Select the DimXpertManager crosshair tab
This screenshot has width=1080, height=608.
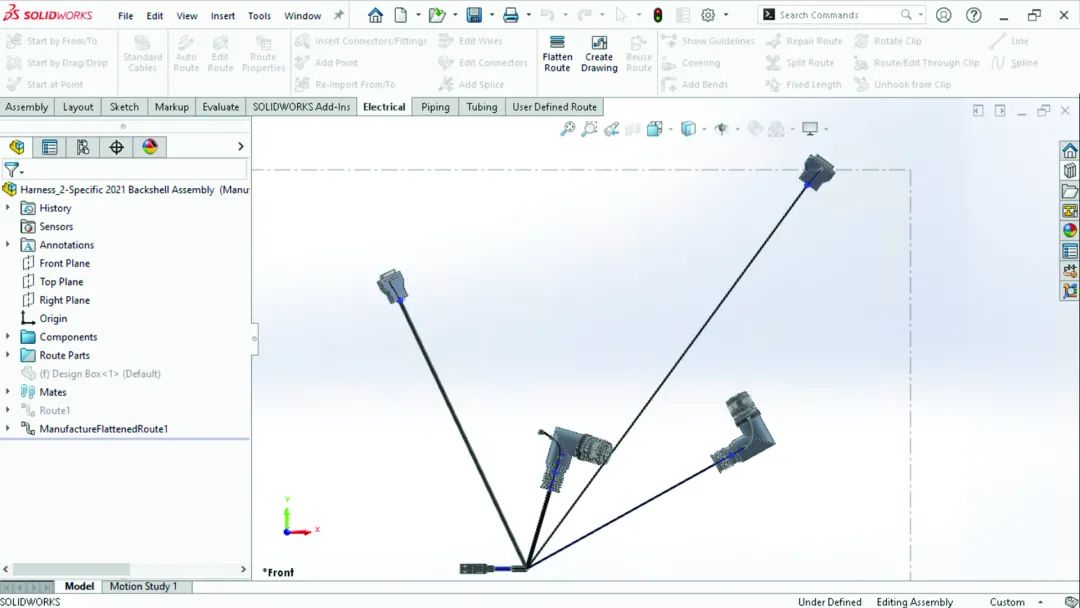click(x=116, y=147)
